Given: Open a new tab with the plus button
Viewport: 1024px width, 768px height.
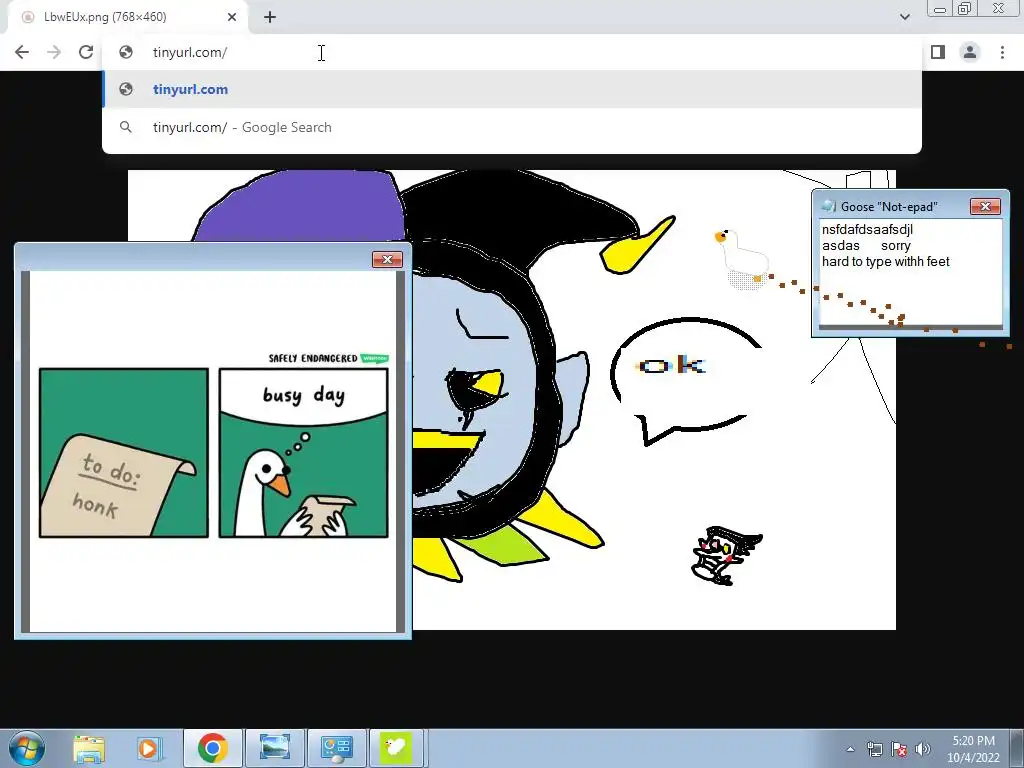Looking at the screenshot, I should tap(270, 17).
